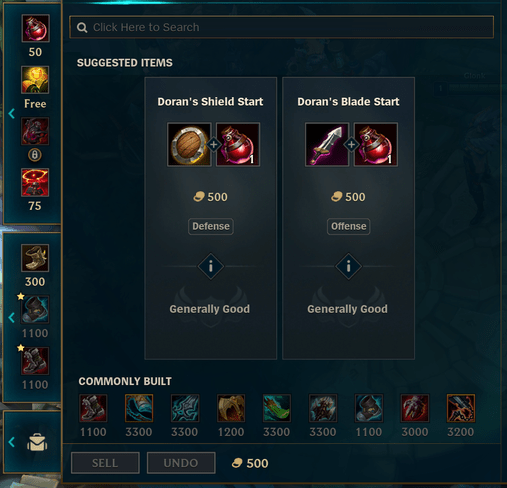
Task: Click the Doran's Shield icon
Action: click(189, 145)
